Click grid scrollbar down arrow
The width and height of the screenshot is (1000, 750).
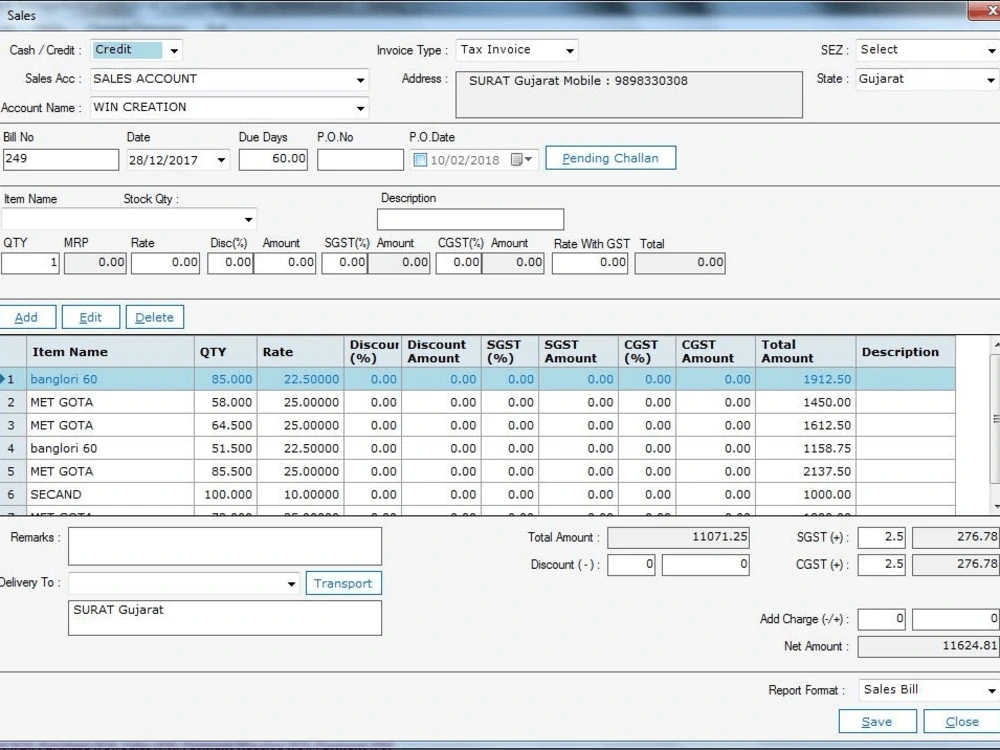(x=996, y=506)
